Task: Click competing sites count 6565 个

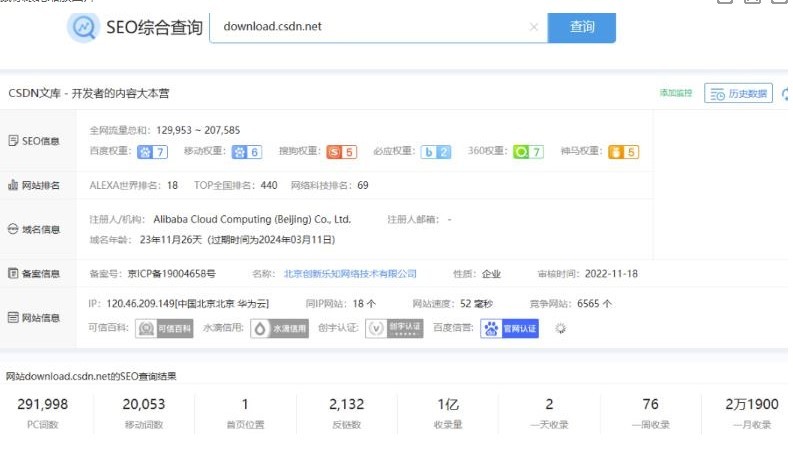Action: tap(594, 303)
